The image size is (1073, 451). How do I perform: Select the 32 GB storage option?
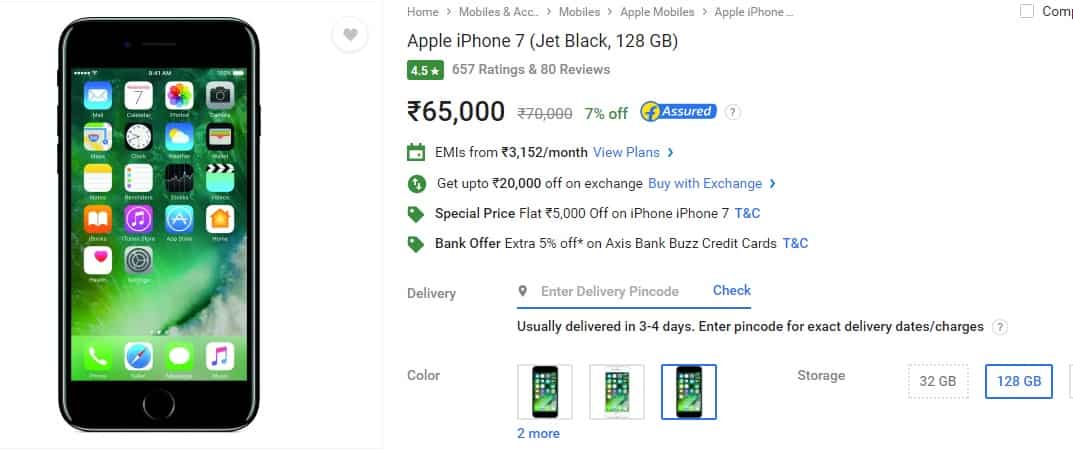938,381
